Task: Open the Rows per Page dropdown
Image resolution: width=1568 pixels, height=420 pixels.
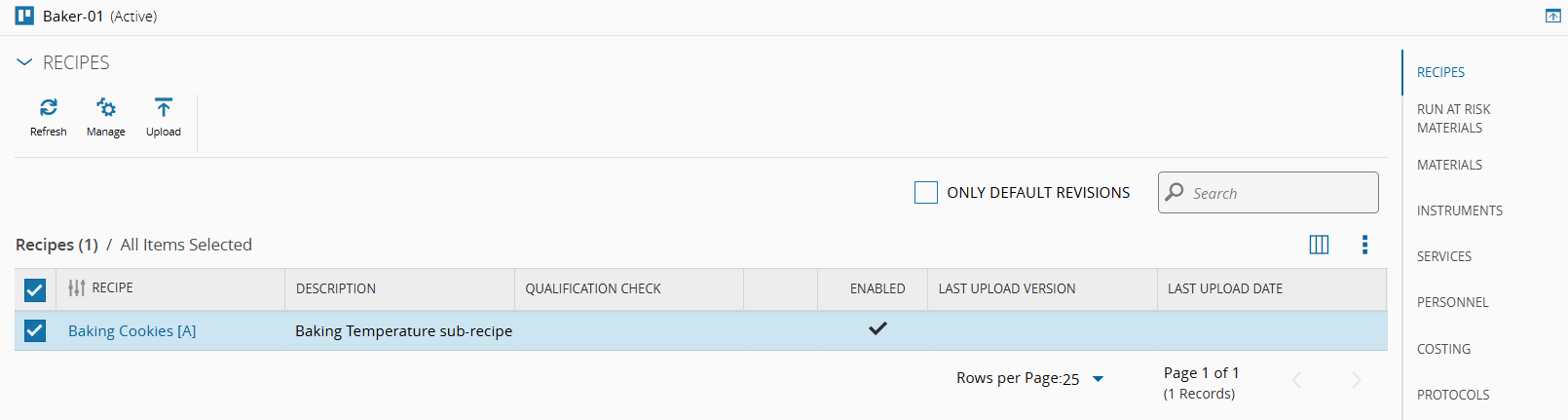Action: click(1098, 379)
